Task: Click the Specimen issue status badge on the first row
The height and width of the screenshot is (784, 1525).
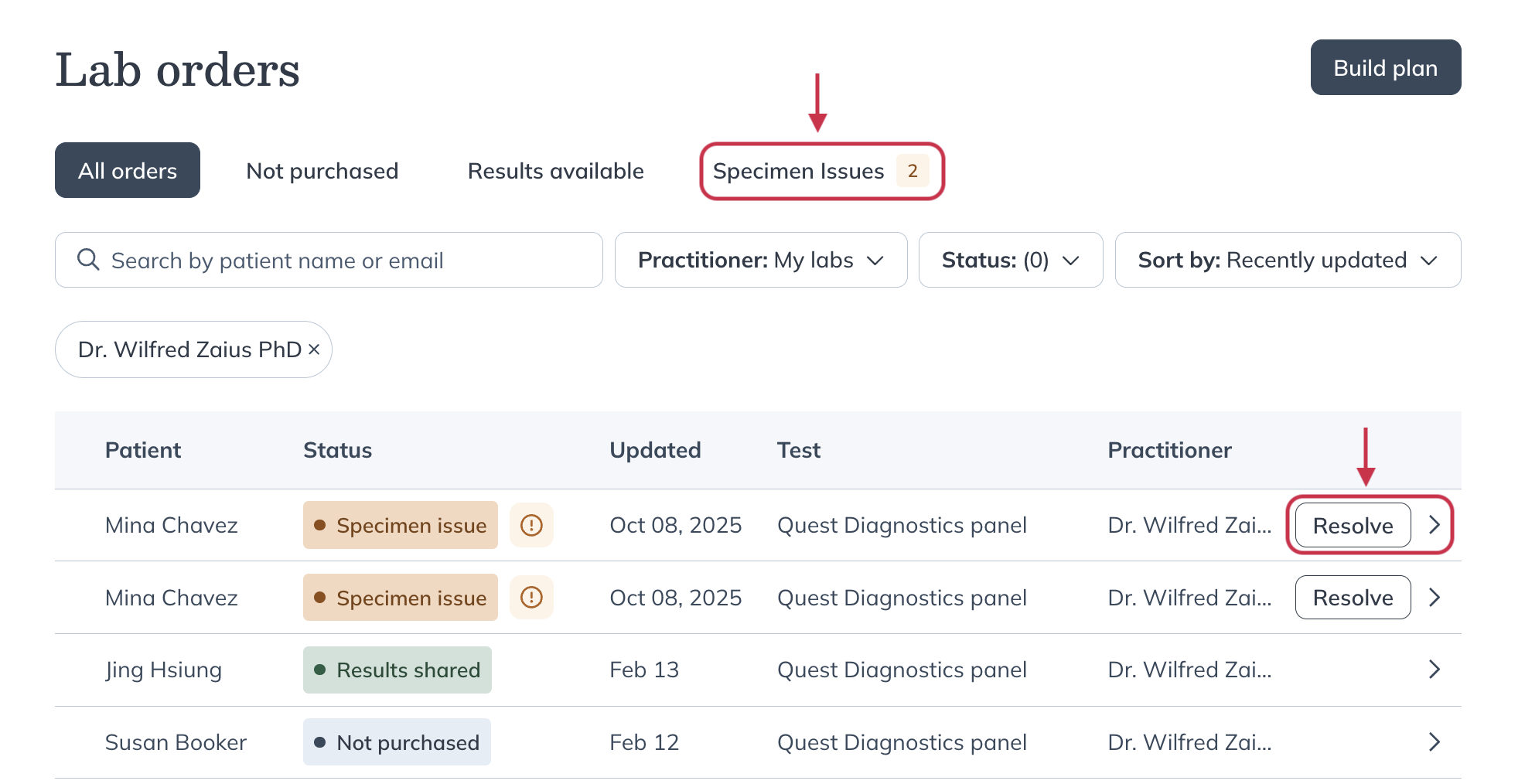Action: pos(400,525)
